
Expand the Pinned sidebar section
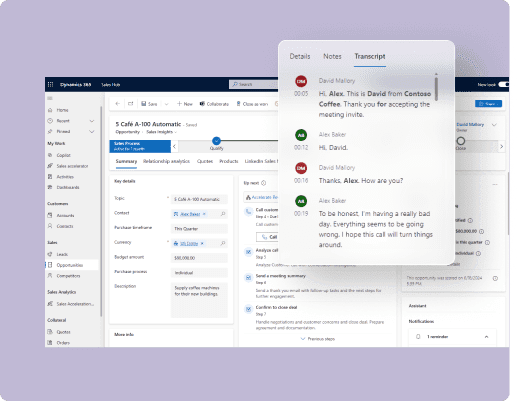click(92, 131)
